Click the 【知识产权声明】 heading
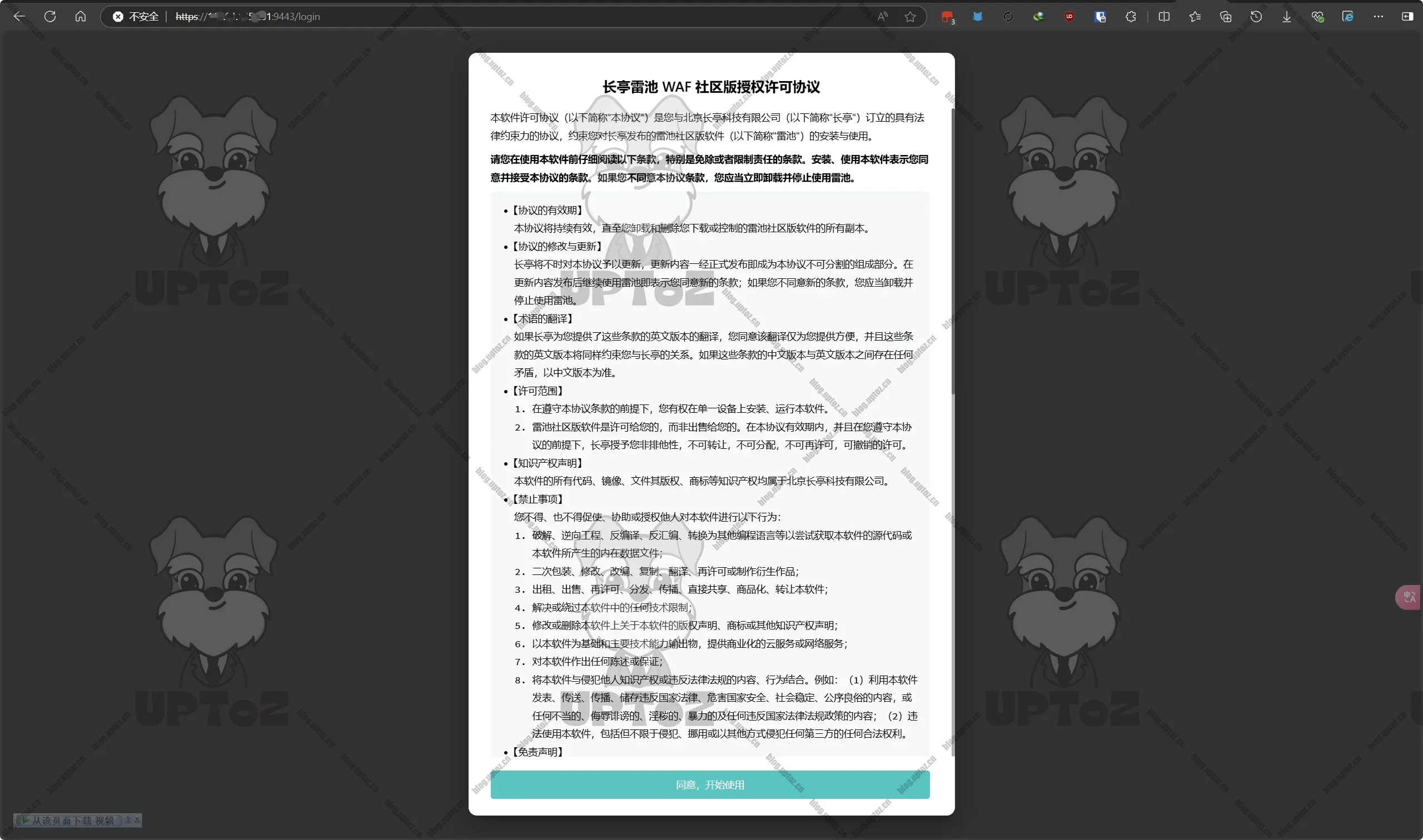This screenshot has width=1423, height=840. coord(547,463)
